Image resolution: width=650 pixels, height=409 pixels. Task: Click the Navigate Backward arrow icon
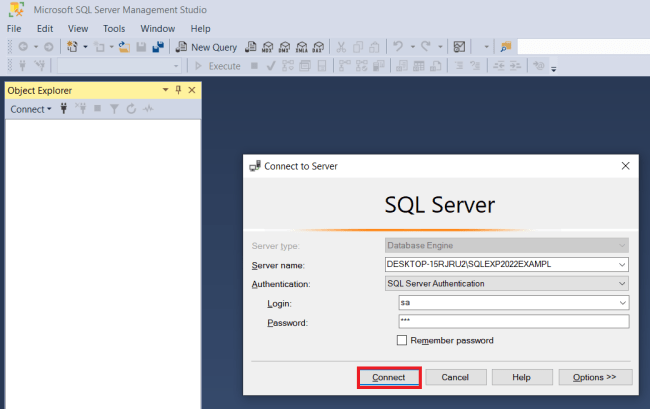(x=23, y=47)
